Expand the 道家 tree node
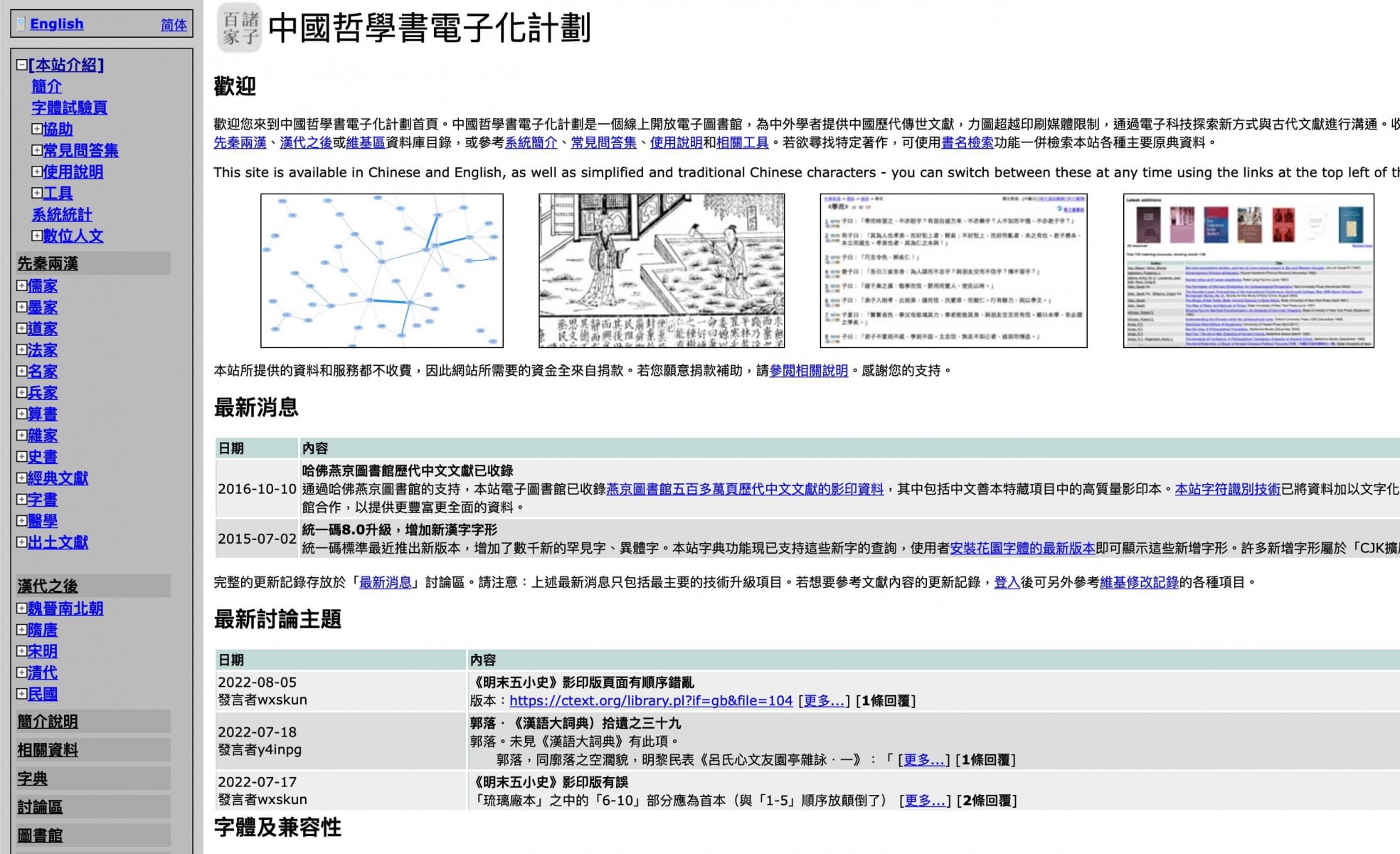1400x854 pixels. [21, 328]
